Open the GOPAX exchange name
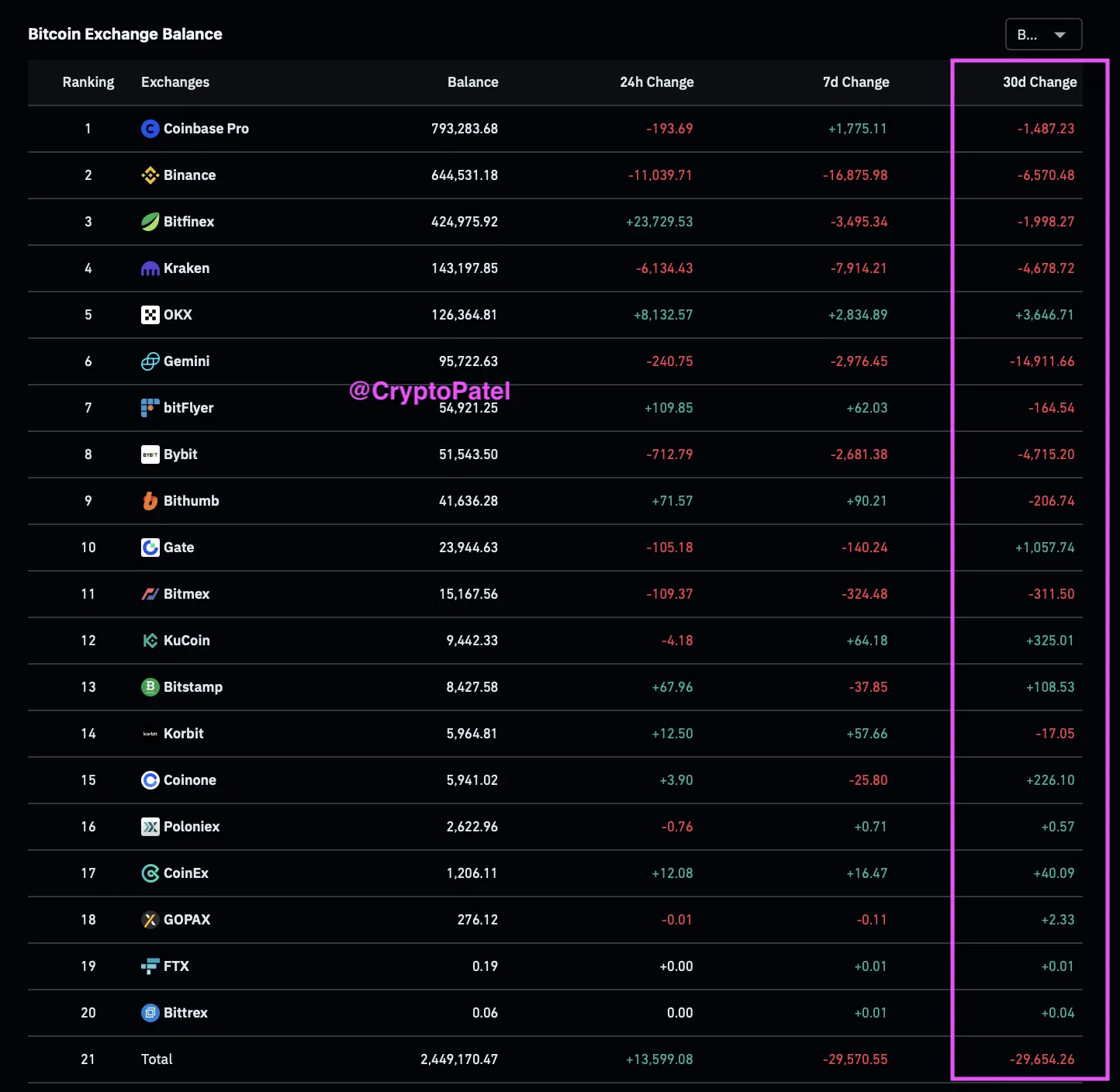The image size is (1120, 1092). (x=187, y=920)
